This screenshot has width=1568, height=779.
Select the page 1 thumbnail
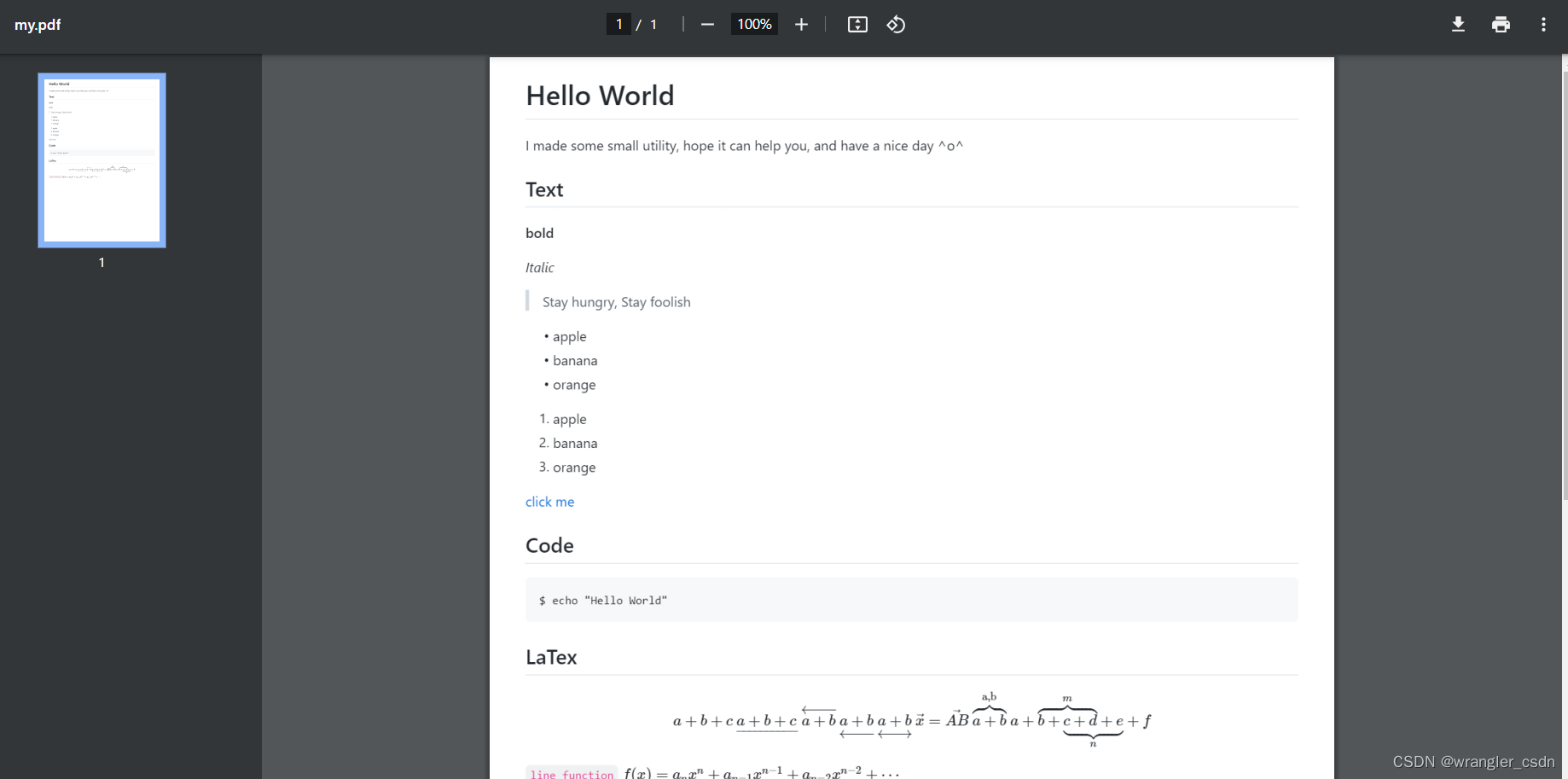[102, 160]
